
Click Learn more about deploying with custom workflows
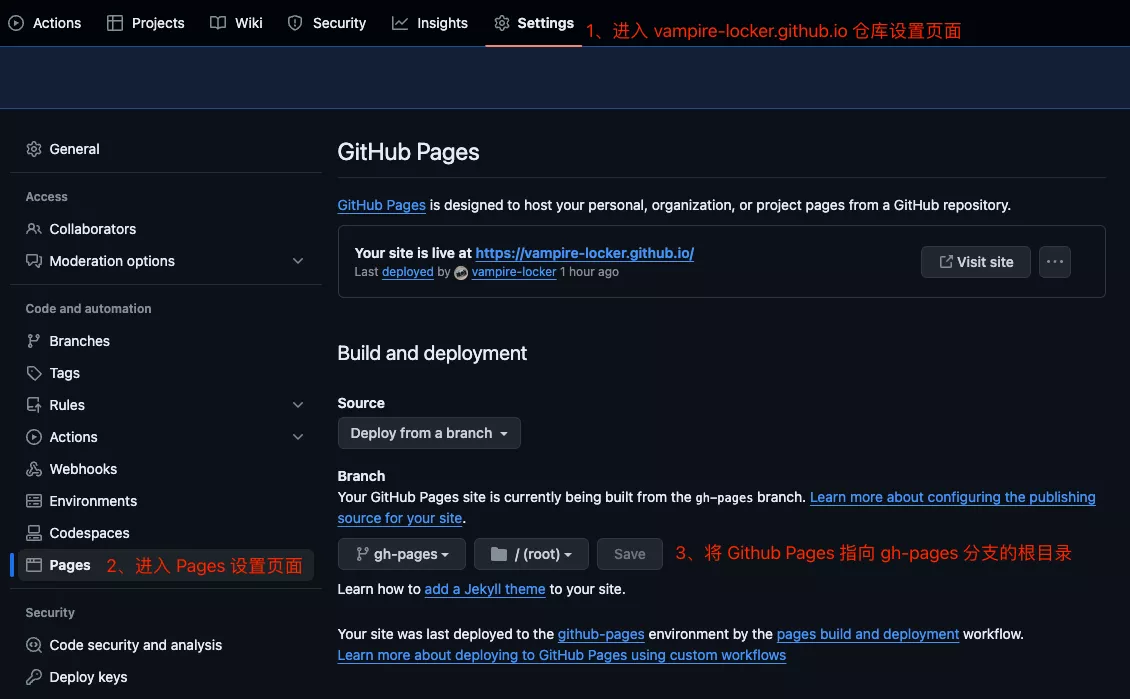561,655
